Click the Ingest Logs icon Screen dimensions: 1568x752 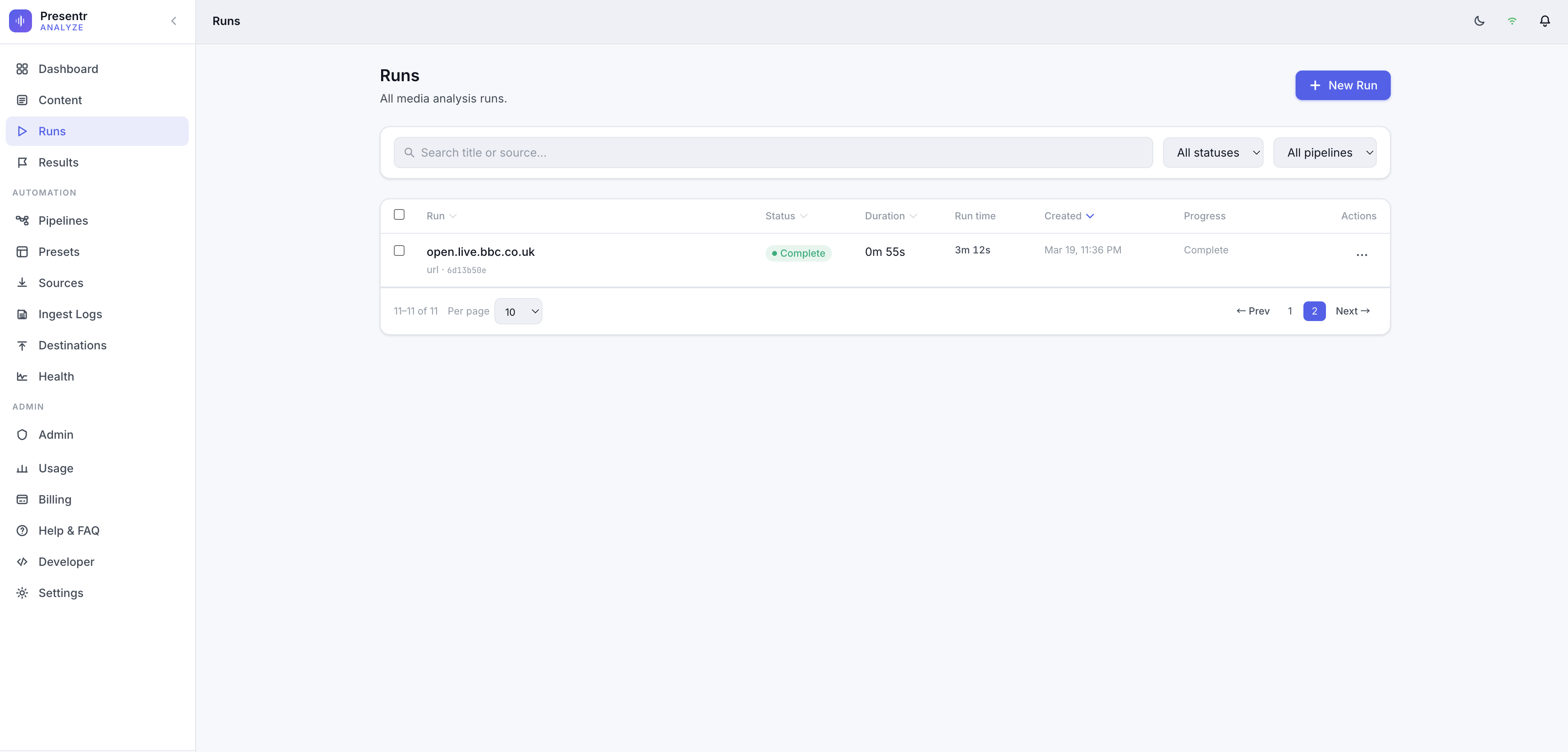tap(22, 314)
